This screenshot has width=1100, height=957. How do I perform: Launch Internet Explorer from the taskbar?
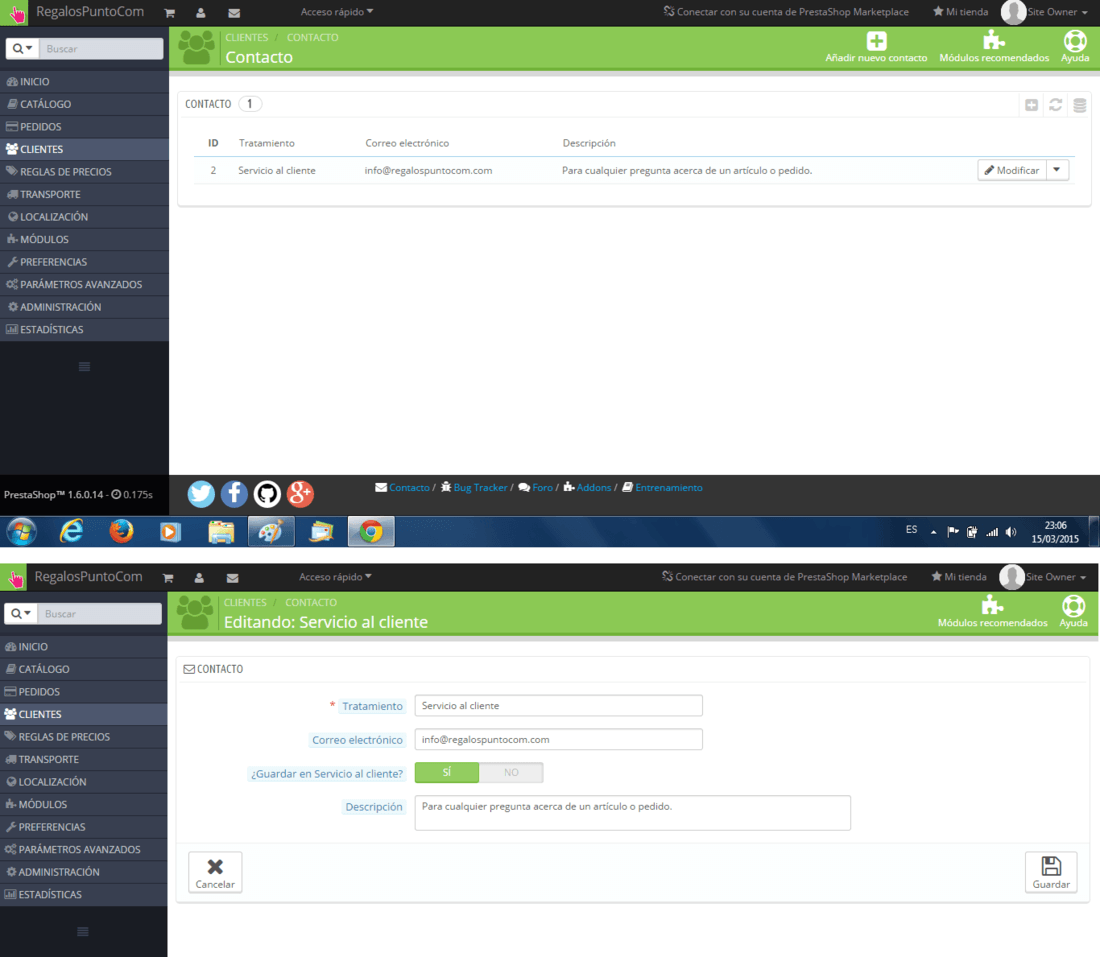[72, 532]
